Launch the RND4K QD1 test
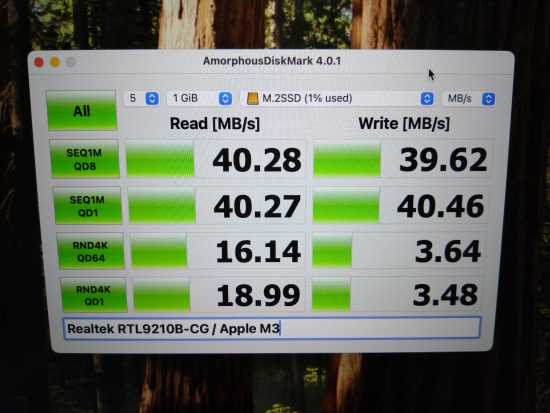The height and width of the screenshot is (413, 550). coord(94,295)
